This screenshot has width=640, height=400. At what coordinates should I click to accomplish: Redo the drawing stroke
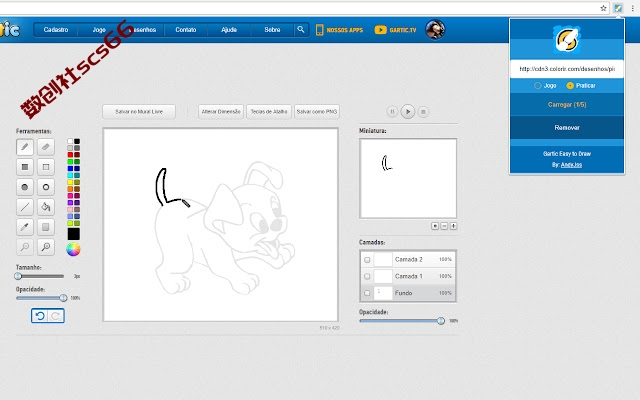tap(56, 316)
